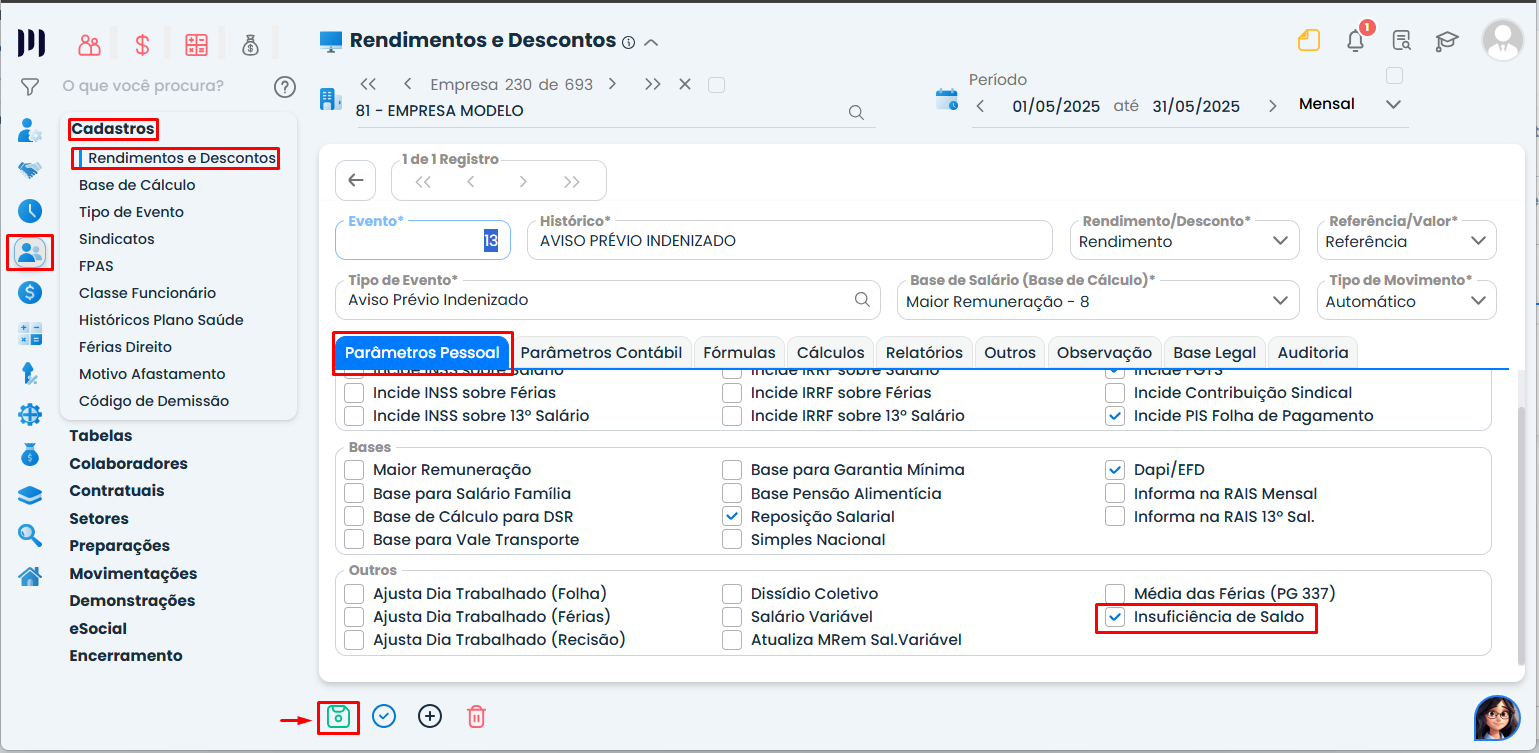Open the help question mark icon
The width and height of the screenshot is (1539, 753).
point(285,87)
